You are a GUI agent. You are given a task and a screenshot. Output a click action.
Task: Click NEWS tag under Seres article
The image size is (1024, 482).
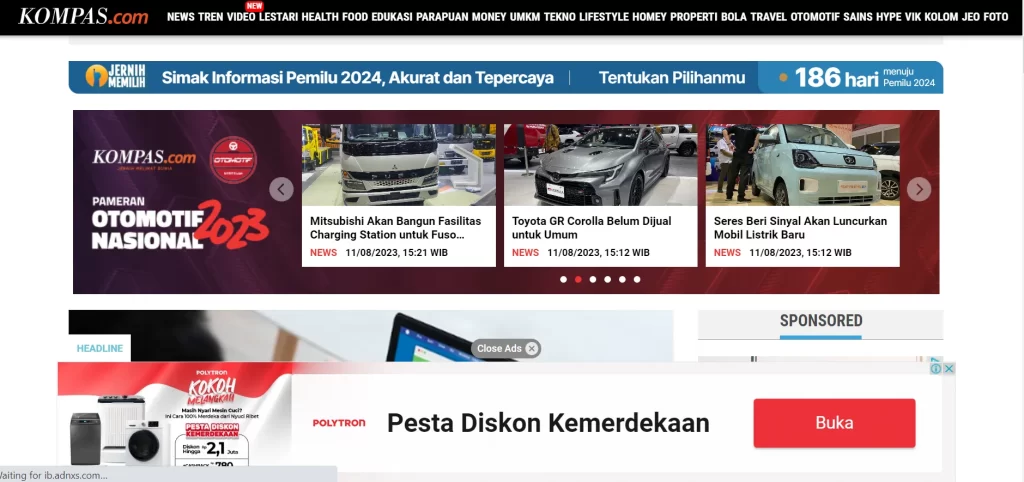[727, 253]
